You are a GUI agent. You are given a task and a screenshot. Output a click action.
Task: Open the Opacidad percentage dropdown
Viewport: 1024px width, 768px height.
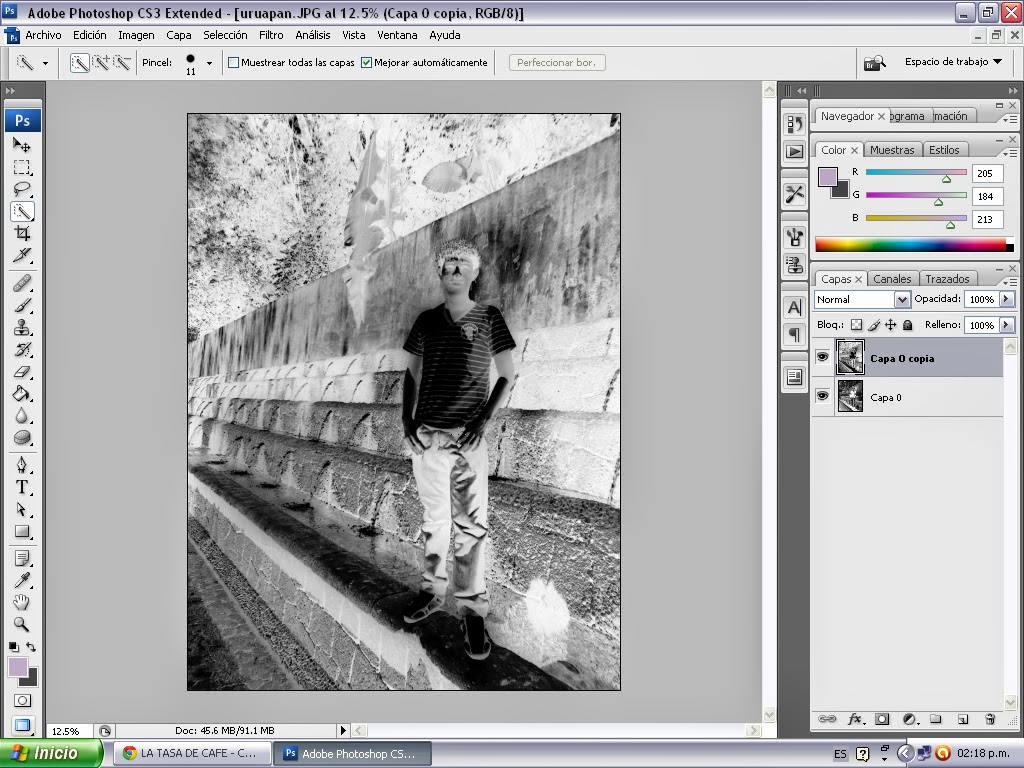click(x=1004, y=299)
